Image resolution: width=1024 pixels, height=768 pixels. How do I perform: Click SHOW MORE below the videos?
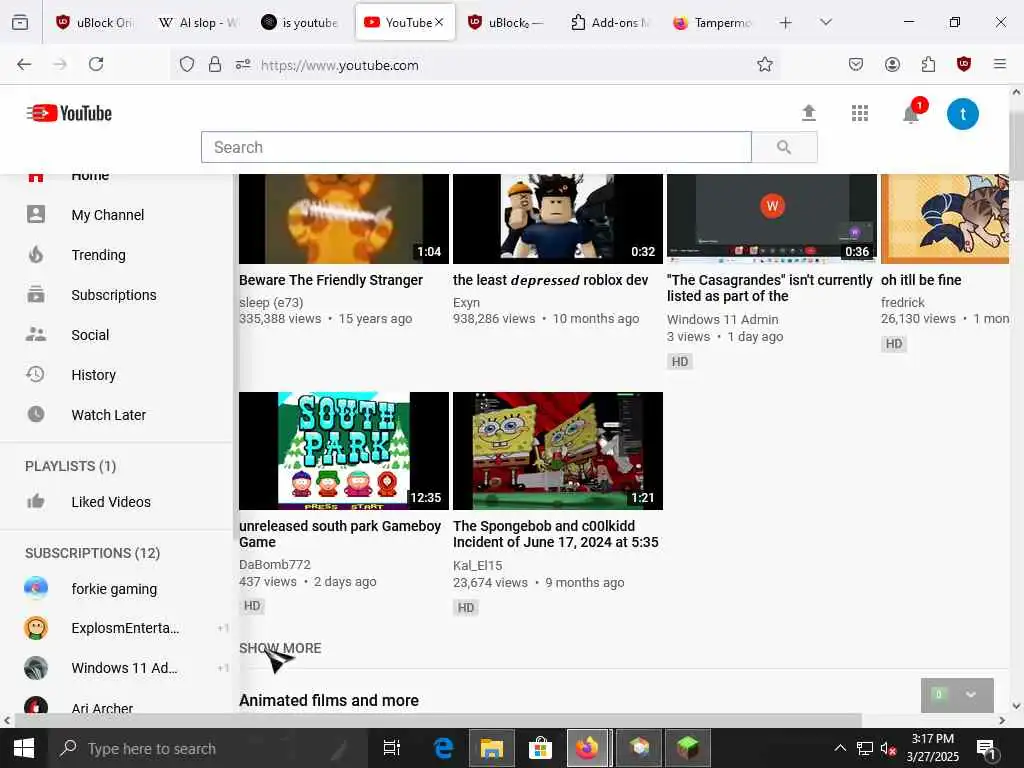(280, 648)
